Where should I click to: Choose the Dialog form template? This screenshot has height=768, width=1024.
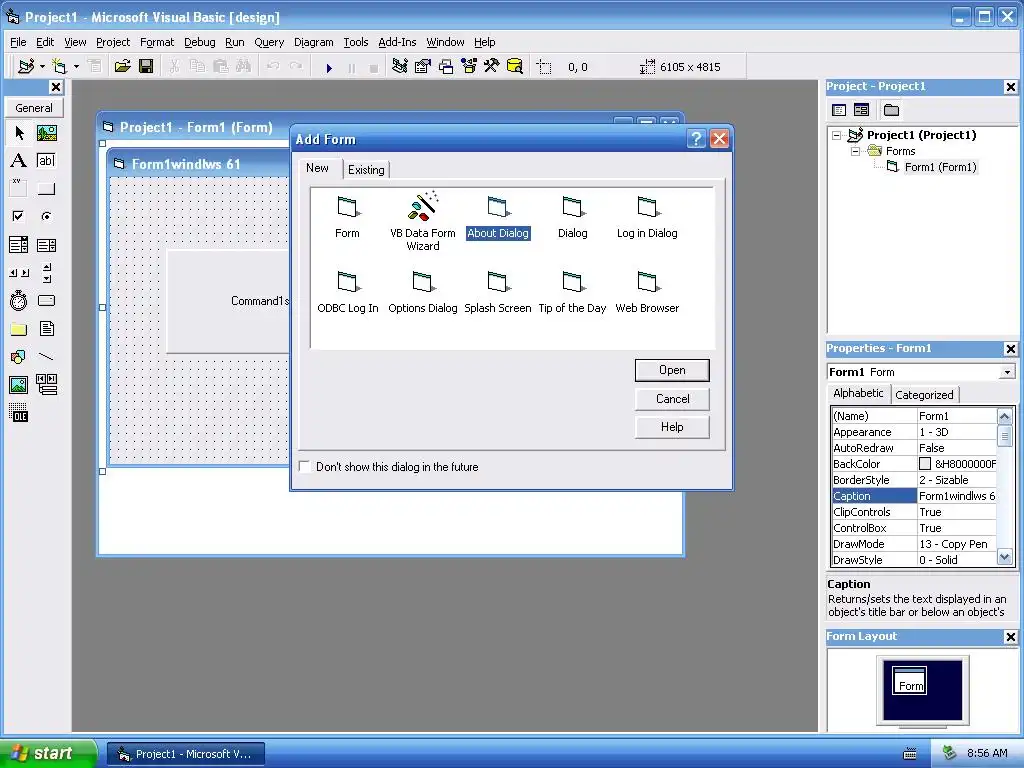click(x=573, y=217)
